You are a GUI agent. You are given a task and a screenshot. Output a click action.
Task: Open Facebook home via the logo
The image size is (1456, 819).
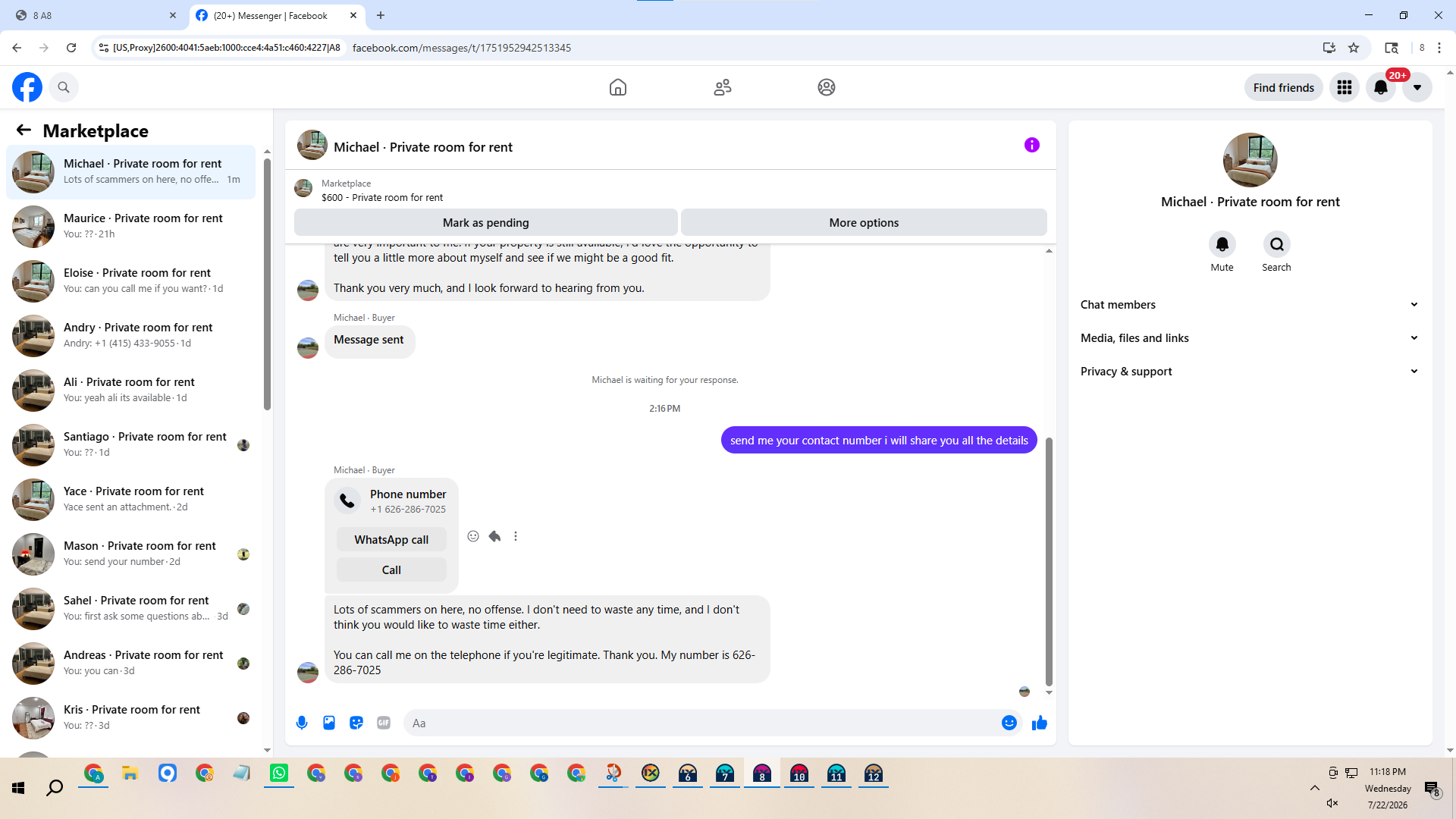click(x=27, y=87)
